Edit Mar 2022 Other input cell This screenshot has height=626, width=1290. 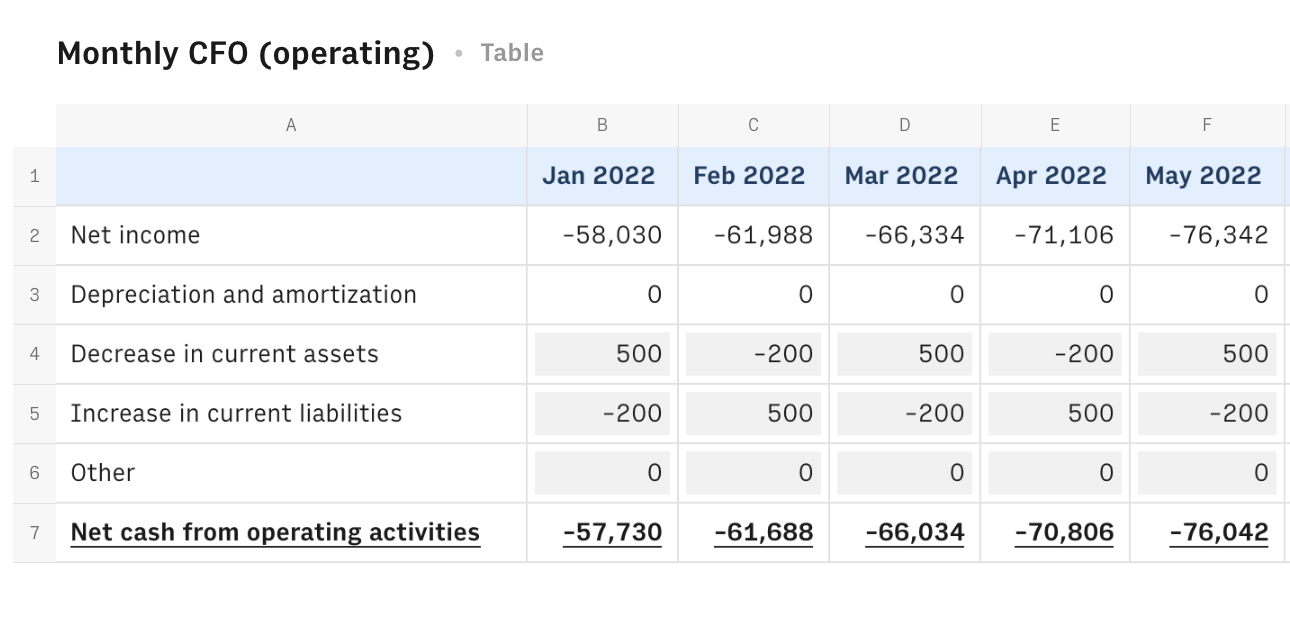[x=904, y=473]
